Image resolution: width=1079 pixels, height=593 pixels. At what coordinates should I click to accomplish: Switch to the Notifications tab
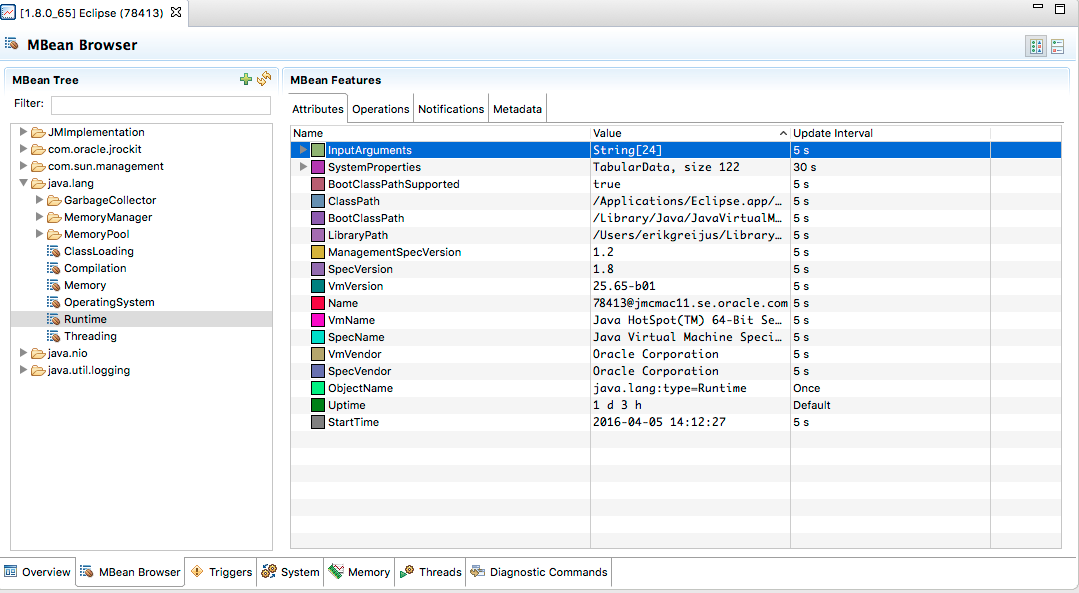pyautogui.click(x=451, y=109)
